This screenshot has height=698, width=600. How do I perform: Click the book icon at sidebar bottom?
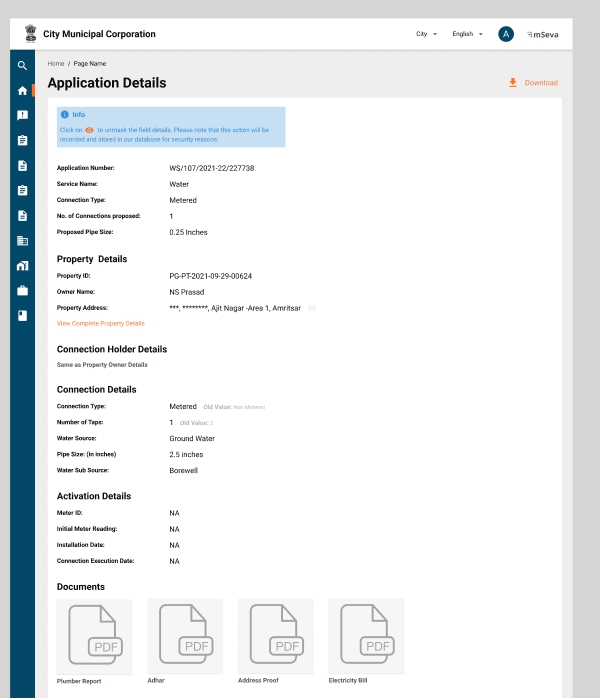(22, 316)
